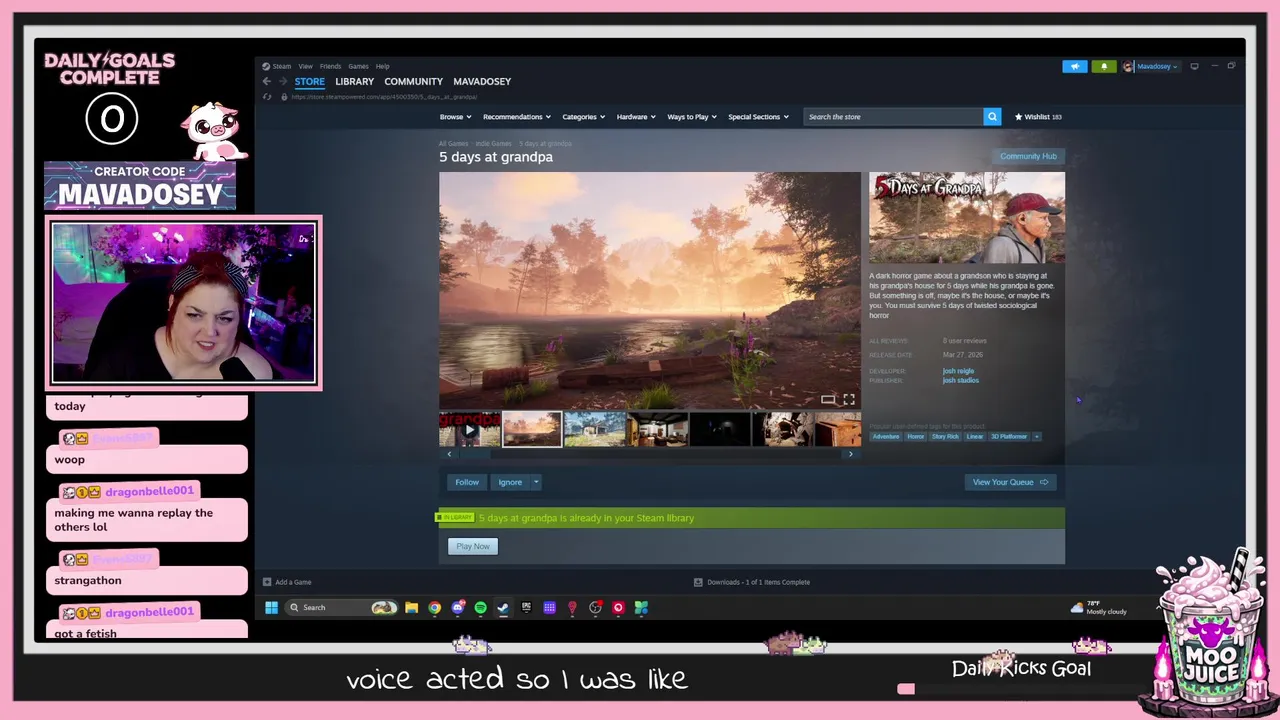Viewport: 1280px width, 720px height.
Task: Select the STORE tab
Action: click(x=310, y=81)
